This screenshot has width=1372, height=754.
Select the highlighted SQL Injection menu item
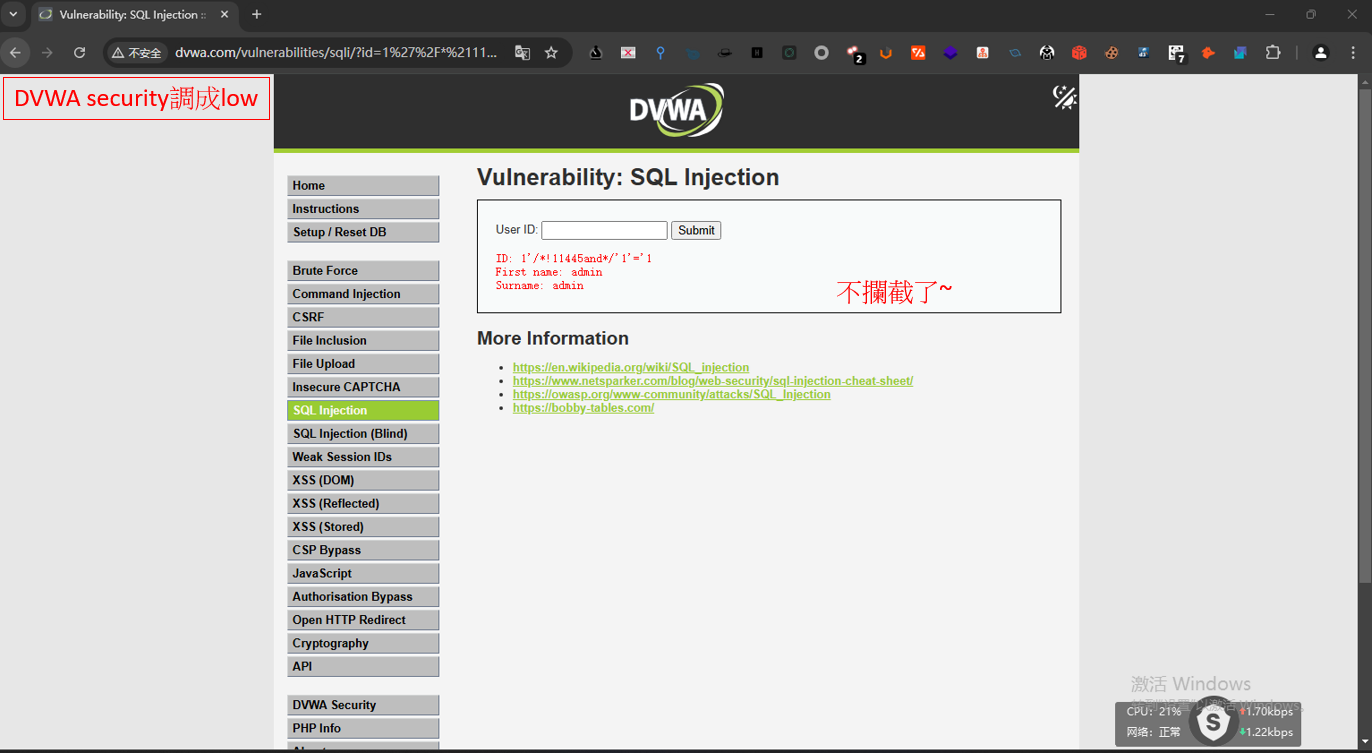[x=363, y=411]
